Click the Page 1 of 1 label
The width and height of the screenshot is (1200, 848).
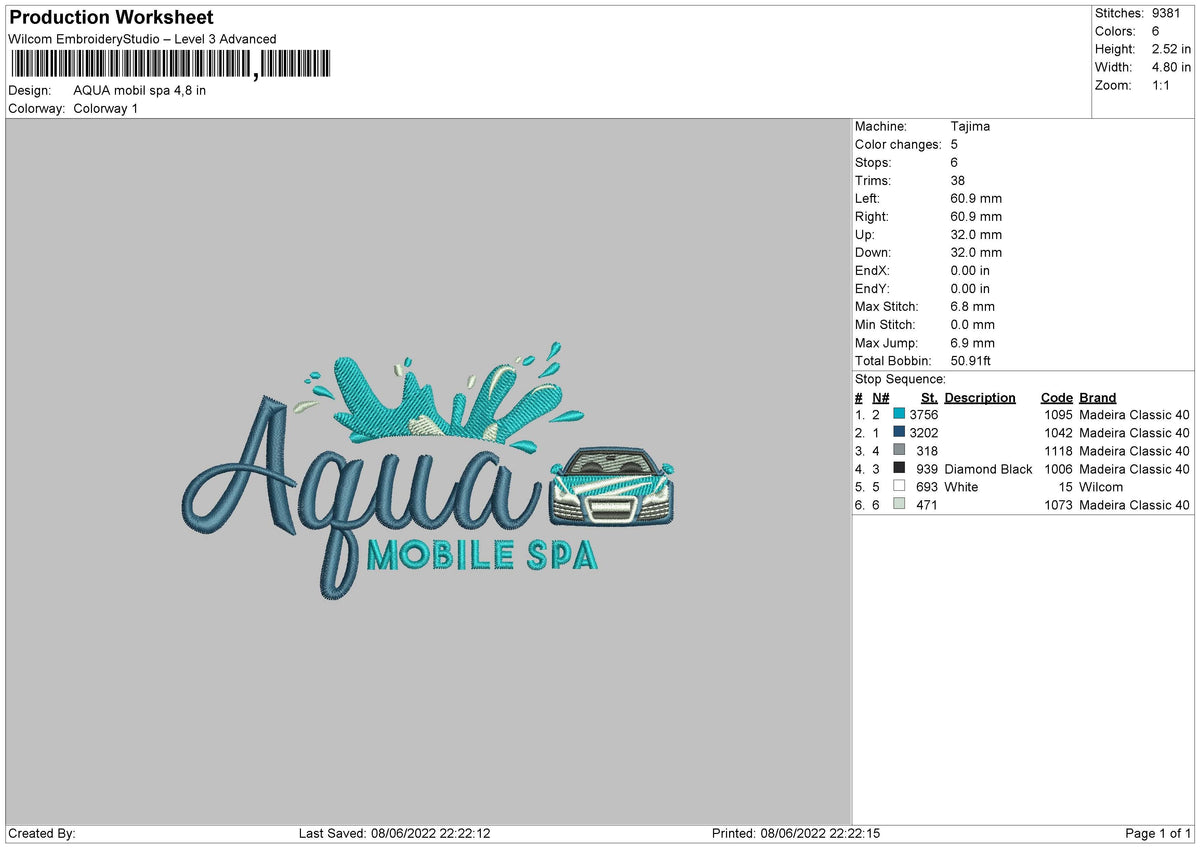coord(1157,832)
